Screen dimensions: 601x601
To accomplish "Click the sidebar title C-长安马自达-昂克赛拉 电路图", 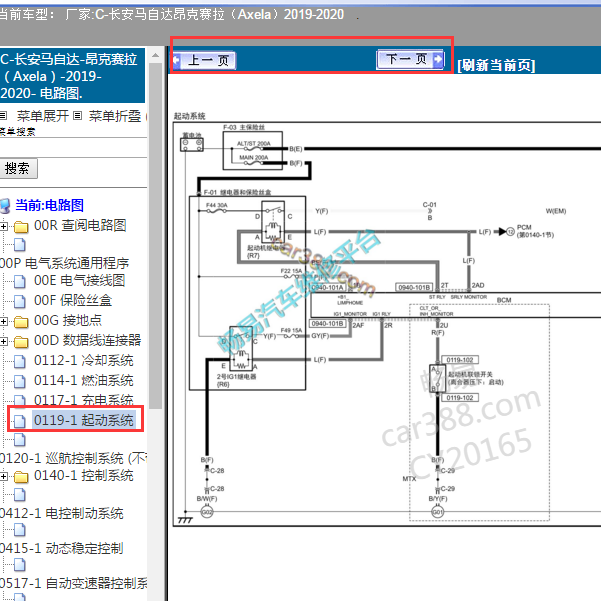I will [x=72, y=76].
